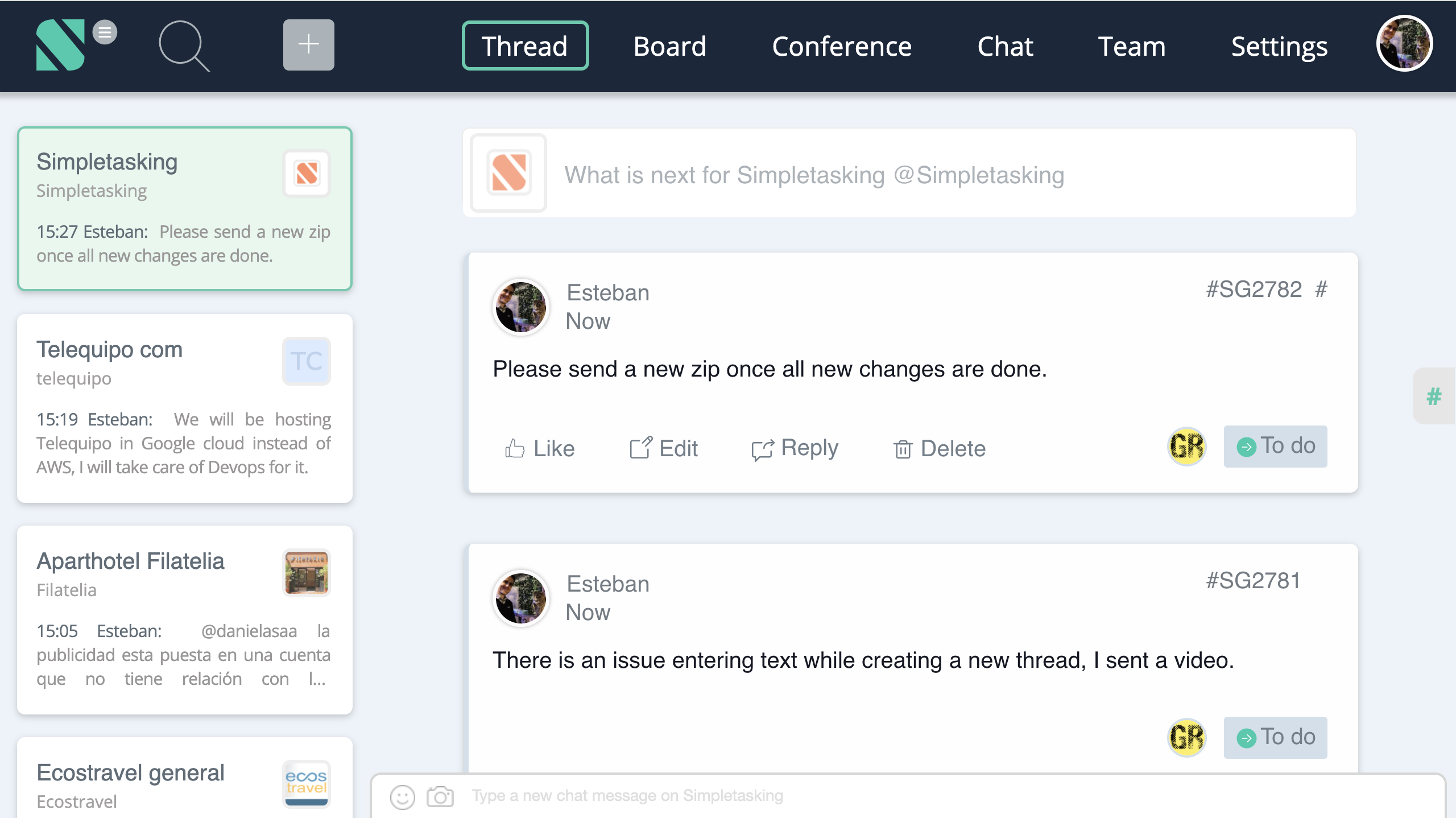Open the Chat tab

pos(1005,46)
